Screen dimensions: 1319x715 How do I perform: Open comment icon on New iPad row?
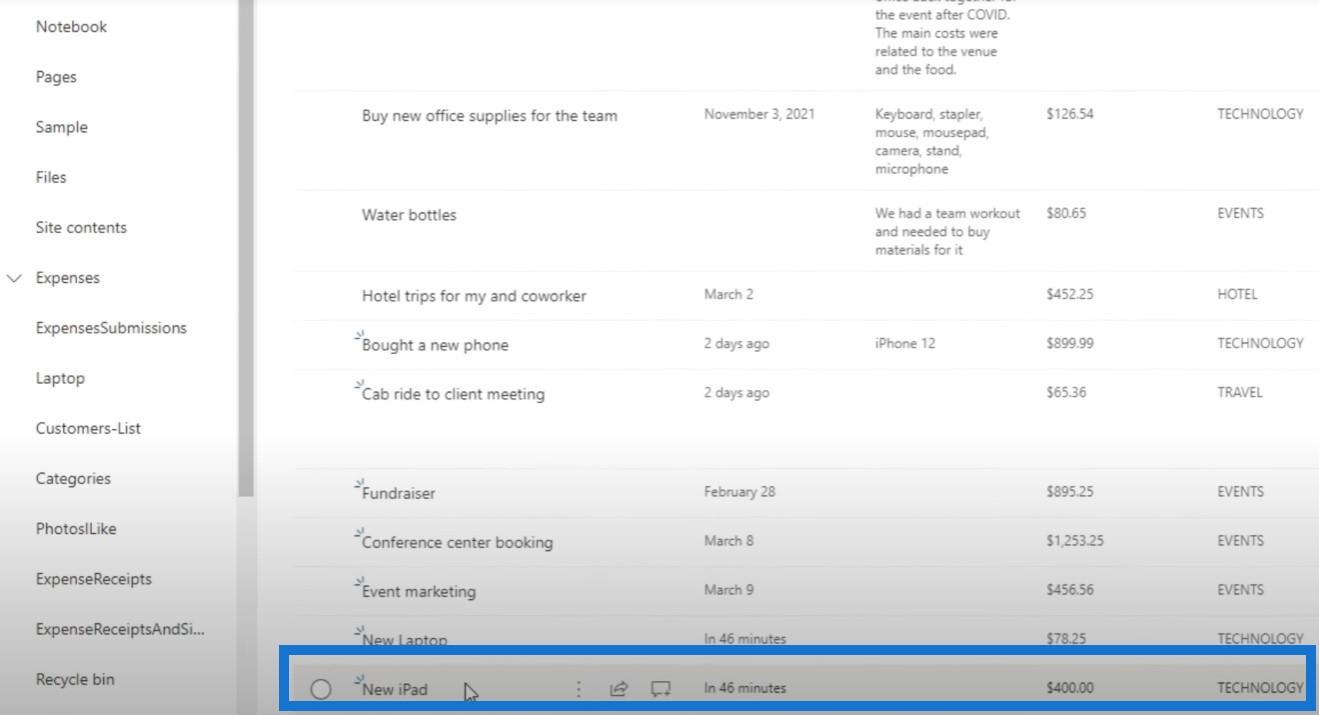[660, 689]
